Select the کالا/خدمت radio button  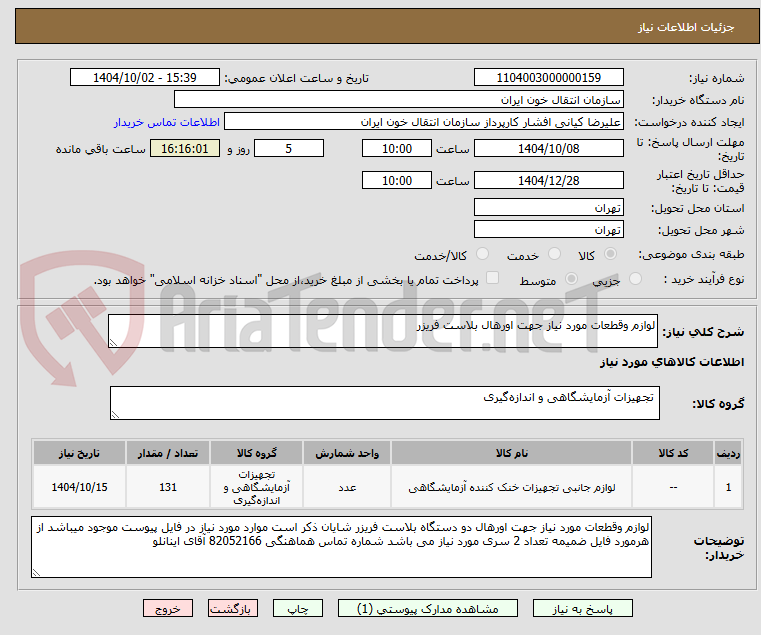tap(482, 254)
